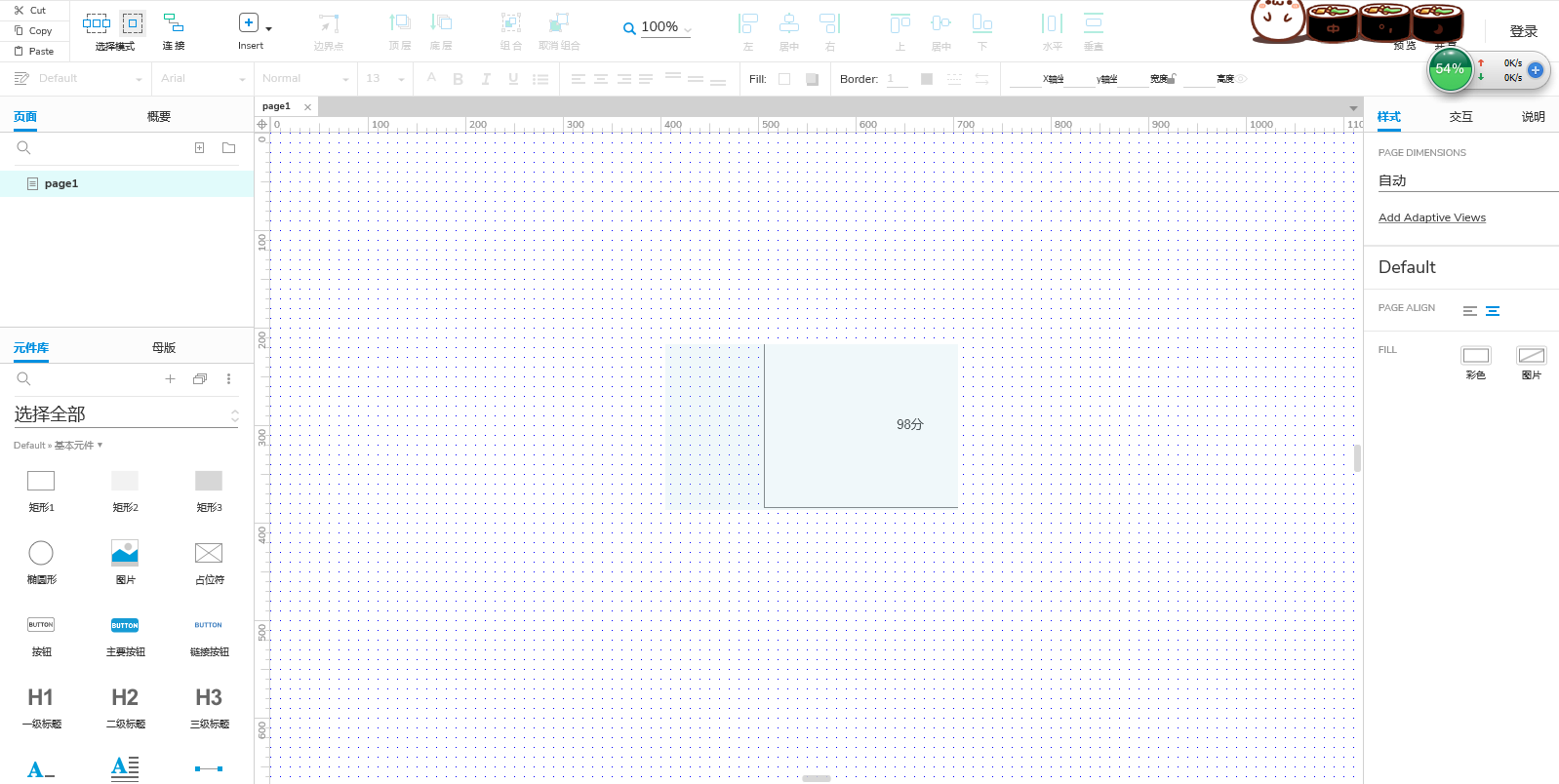Select the 椭圆形 ellipse widget

(41, 563)
